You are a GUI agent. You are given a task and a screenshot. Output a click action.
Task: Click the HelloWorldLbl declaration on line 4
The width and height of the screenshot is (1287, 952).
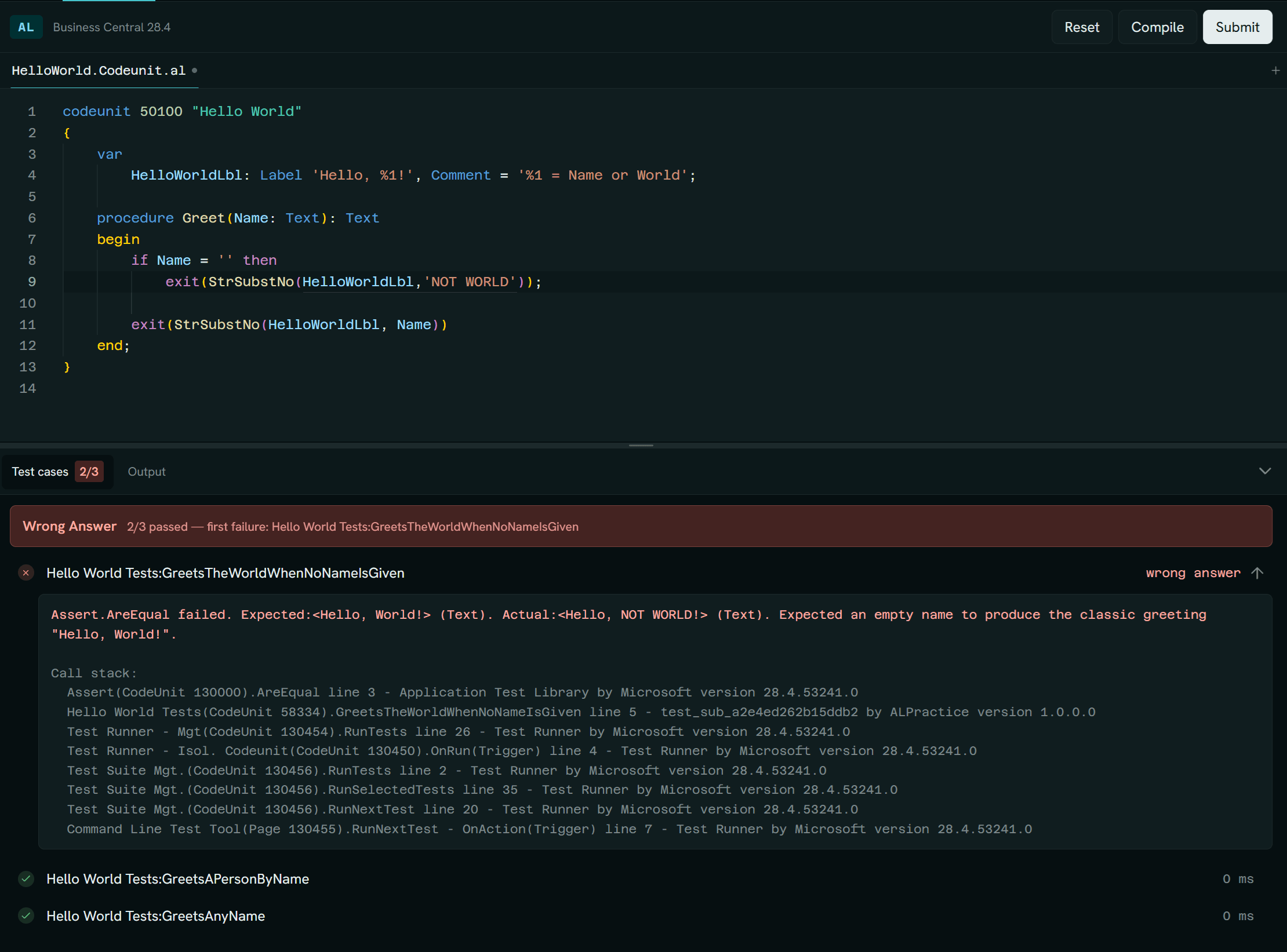click(186, 176)
